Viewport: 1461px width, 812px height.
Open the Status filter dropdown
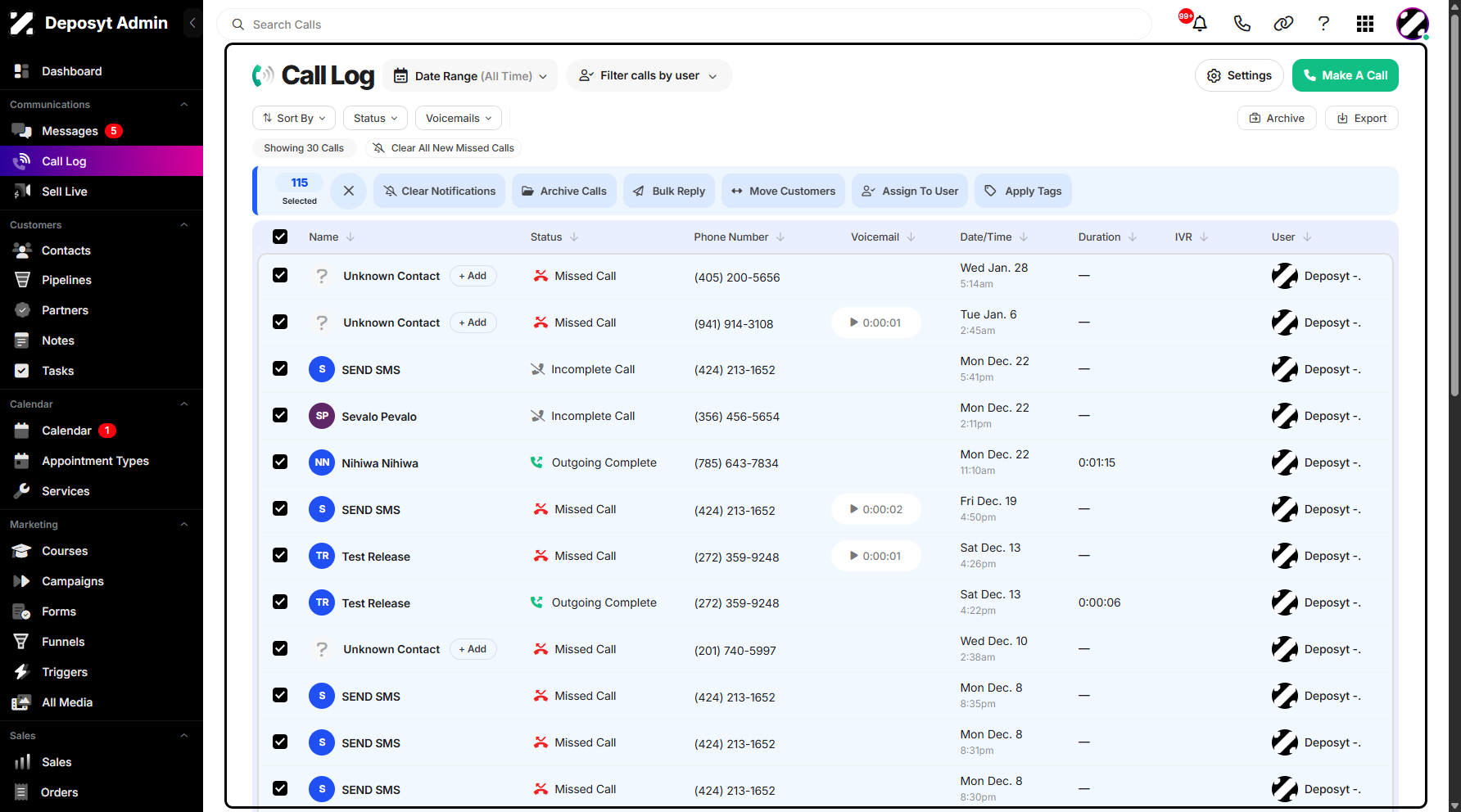click(375, 118)
